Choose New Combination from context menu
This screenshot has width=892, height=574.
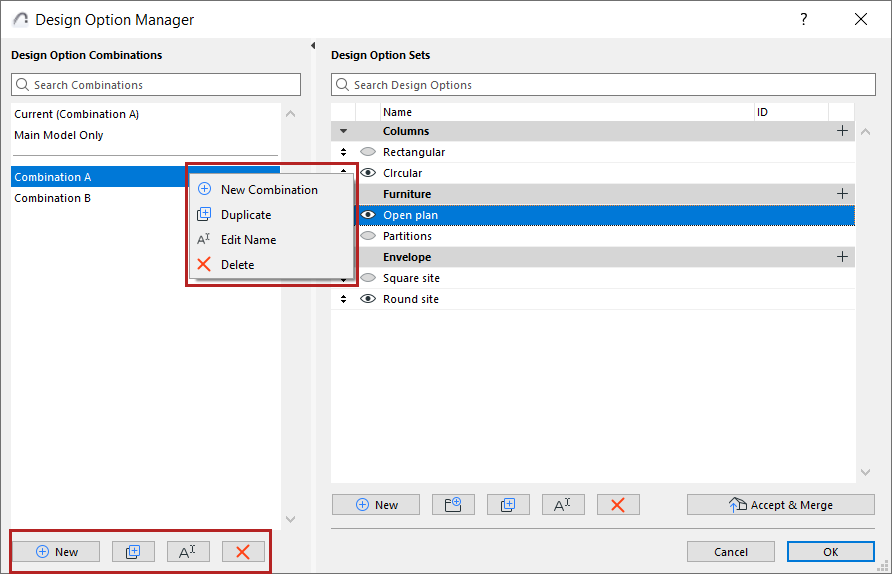[x=269, y=189]
